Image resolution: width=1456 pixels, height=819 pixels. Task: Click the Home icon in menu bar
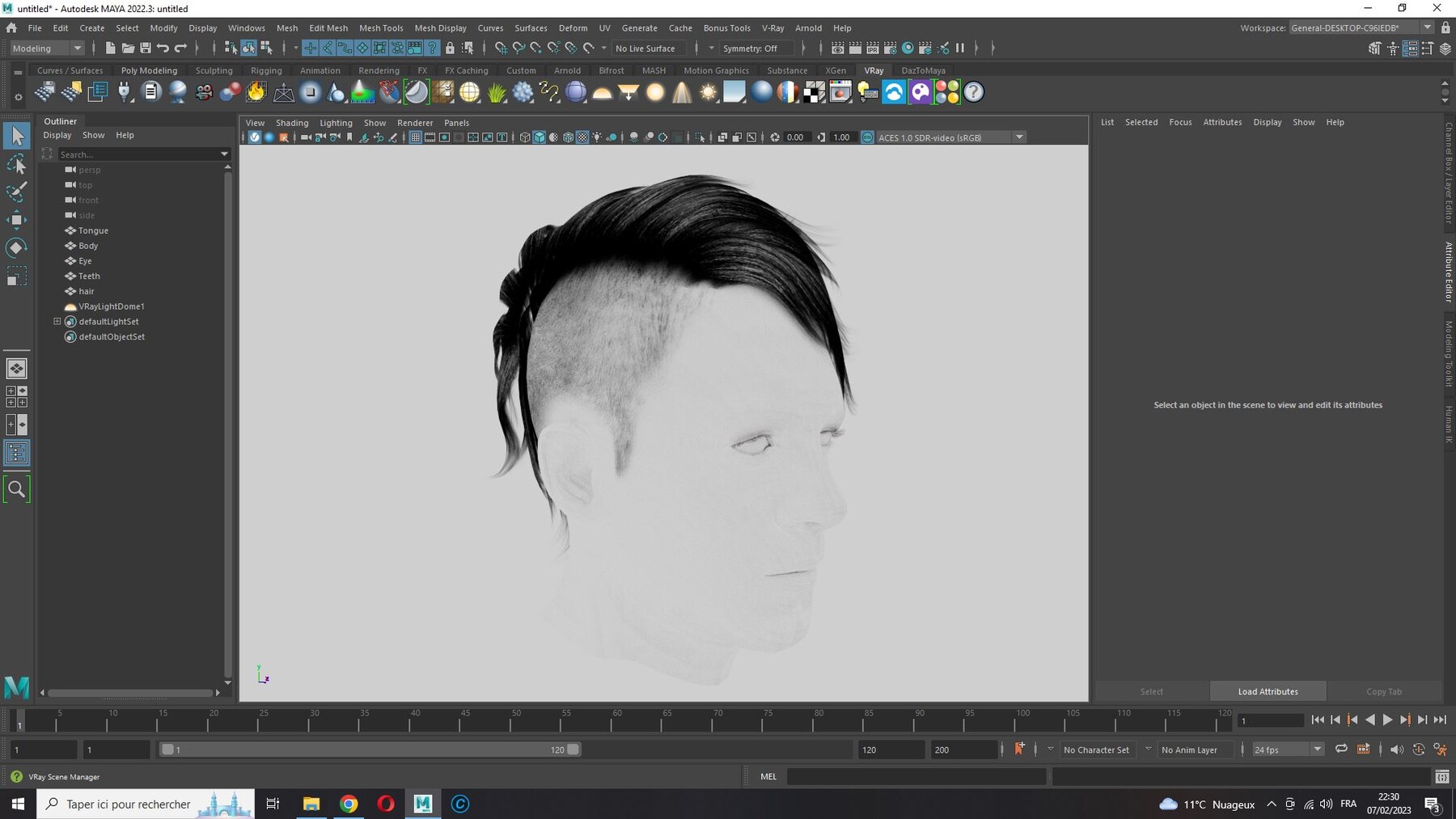[x=11, y=27]
